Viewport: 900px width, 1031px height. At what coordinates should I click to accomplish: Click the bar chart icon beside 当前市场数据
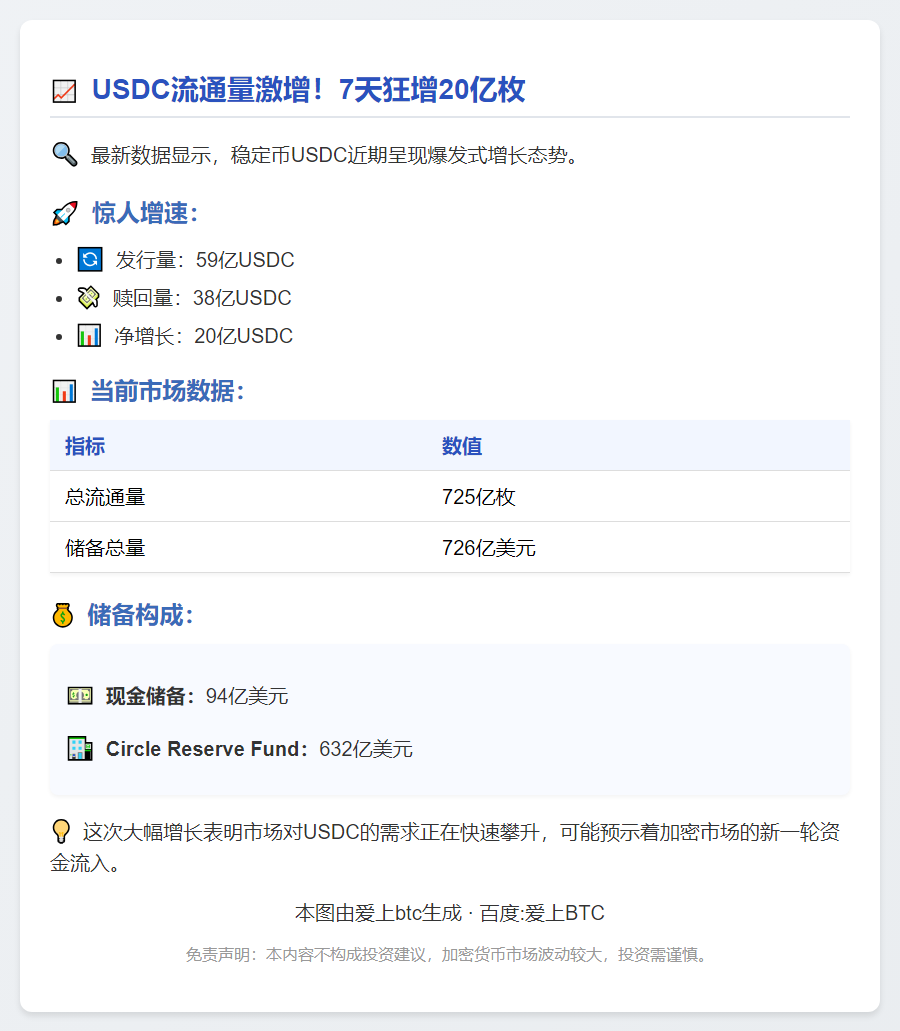[64, 391]
